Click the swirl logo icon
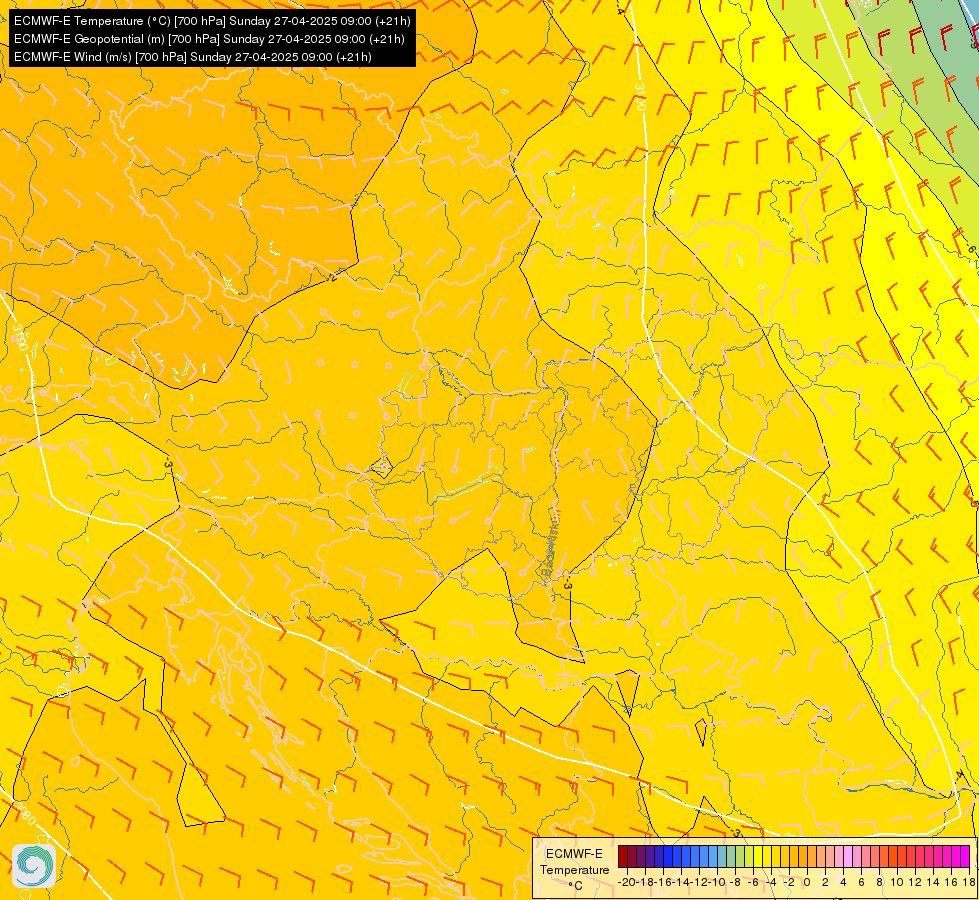The width and height of the screenshot is (979, 900). pyautogui.click(x=34, y=866)
